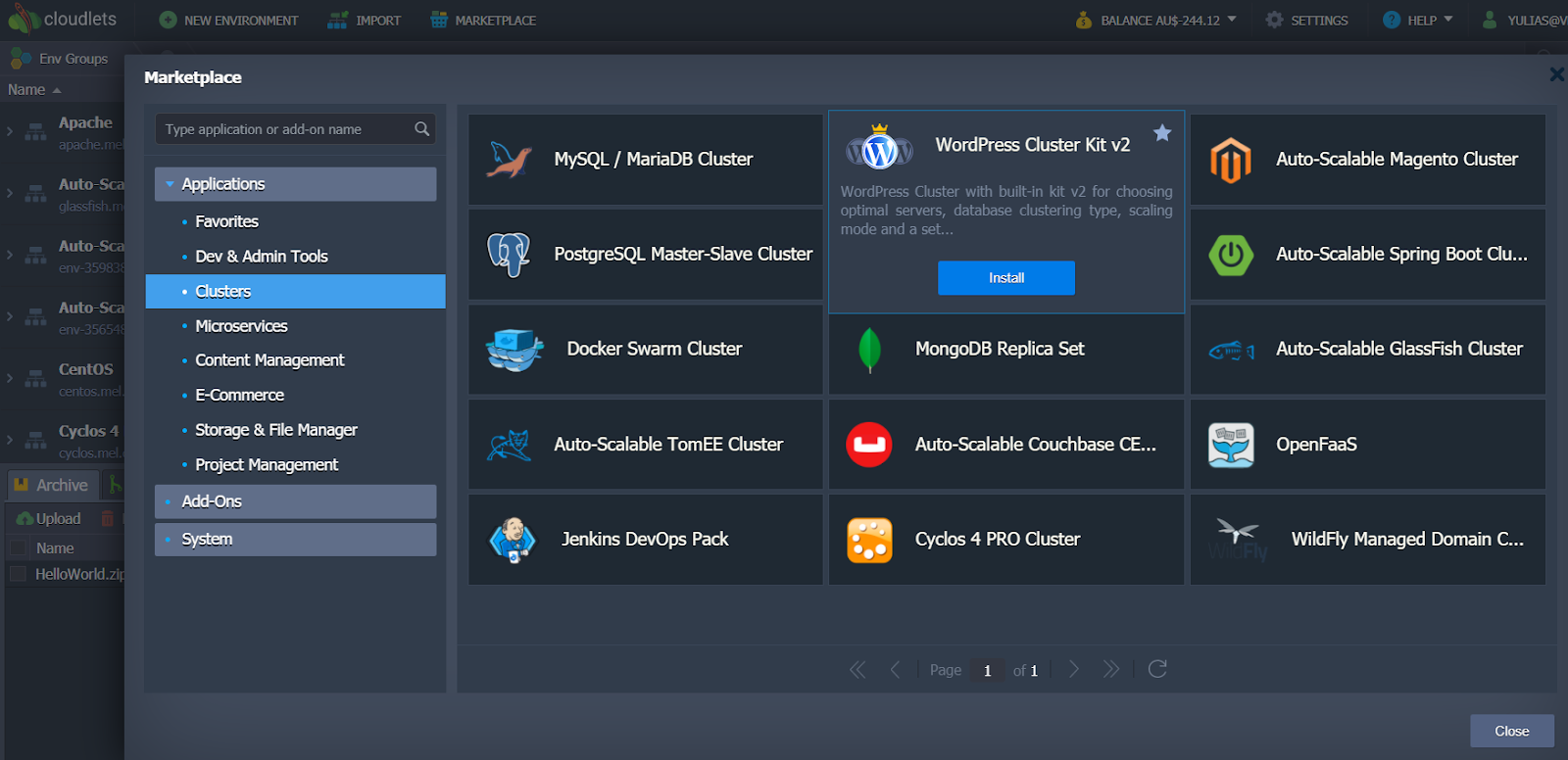Sort environments by Name column
The width and height of the screenshot is (1568, 760).
click(x=34, y=89)
